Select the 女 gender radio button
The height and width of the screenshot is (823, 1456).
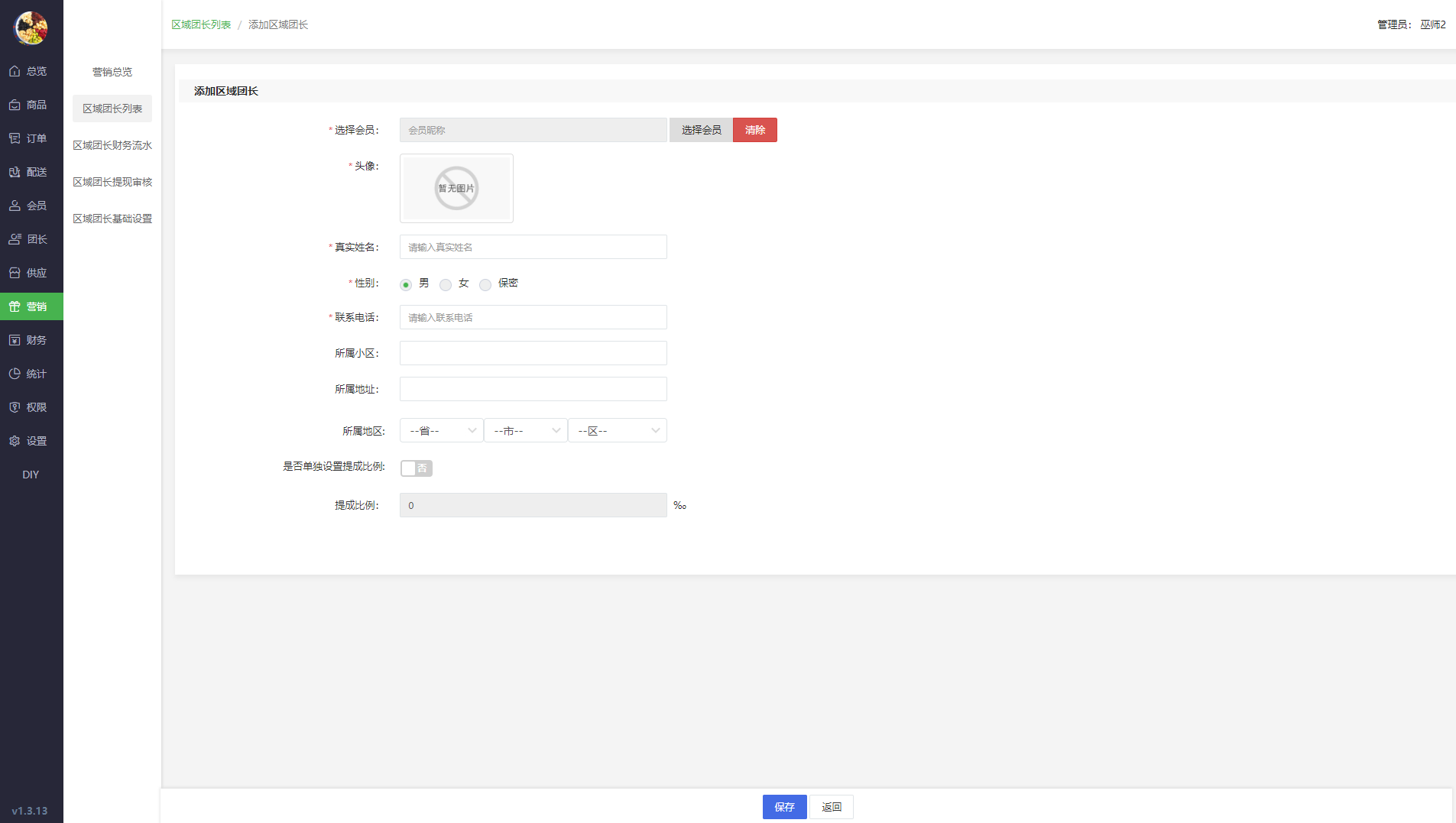click(446, 284)
